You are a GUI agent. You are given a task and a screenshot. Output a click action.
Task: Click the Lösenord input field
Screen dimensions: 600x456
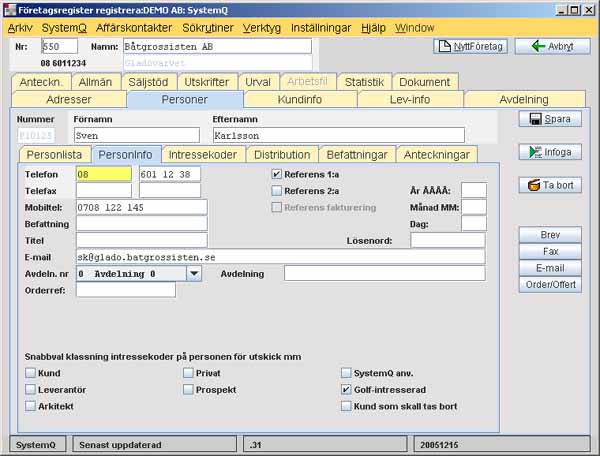(x=448, y=240)
